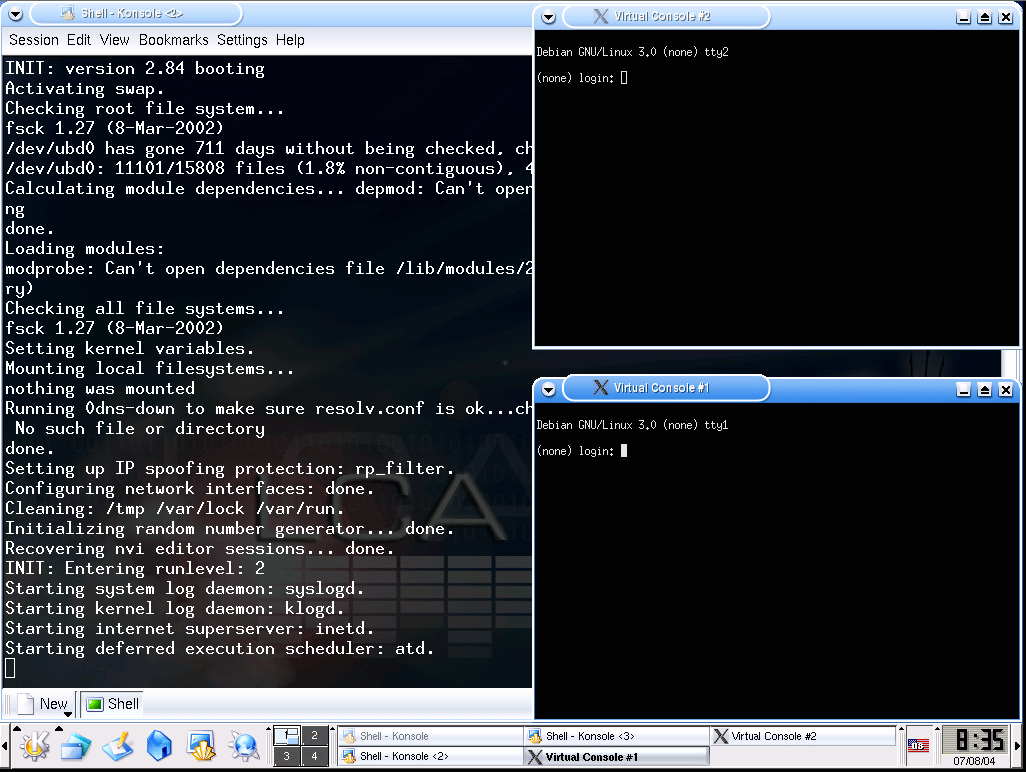The height and width of the screenshot is (772, 1026).
Task: Click the page icon on the New session button
Action: click(x=26, y=704)
